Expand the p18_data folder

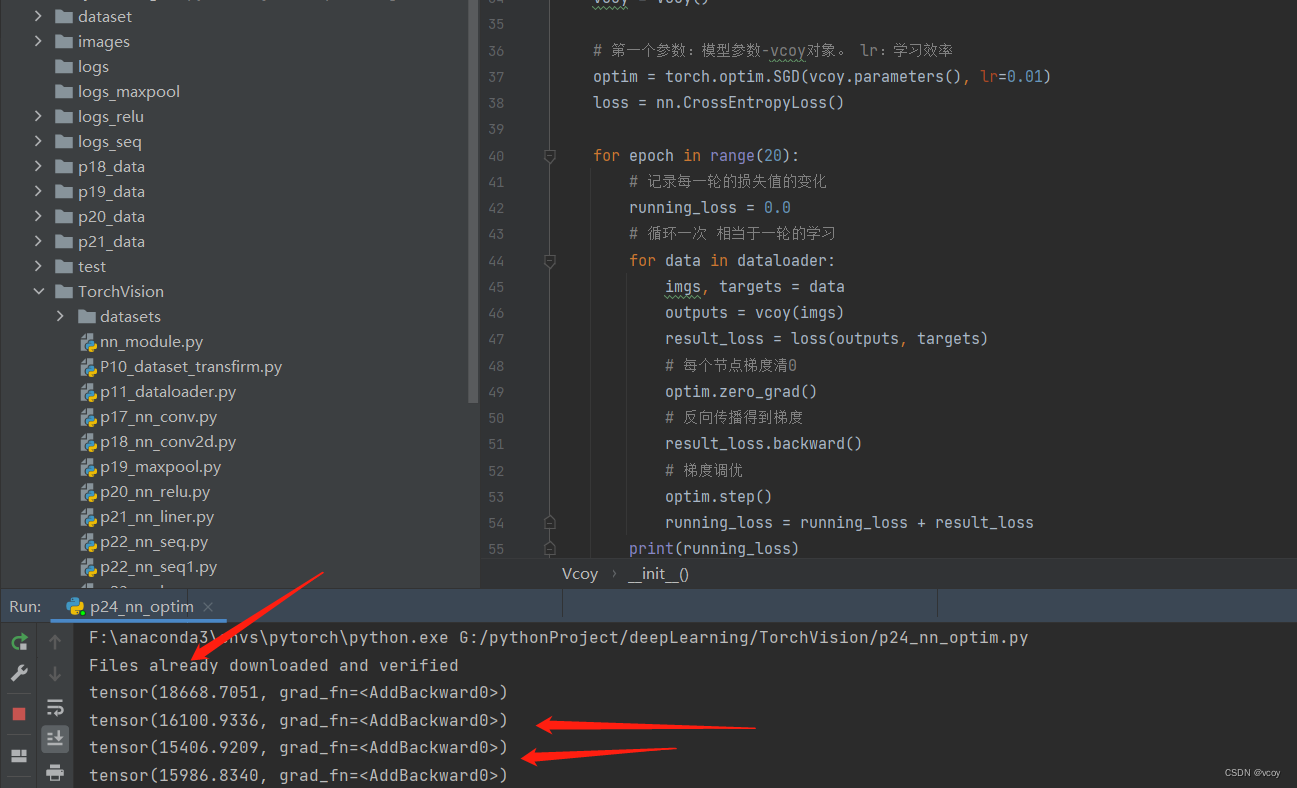pyautogui.click(x=38, y=166)
